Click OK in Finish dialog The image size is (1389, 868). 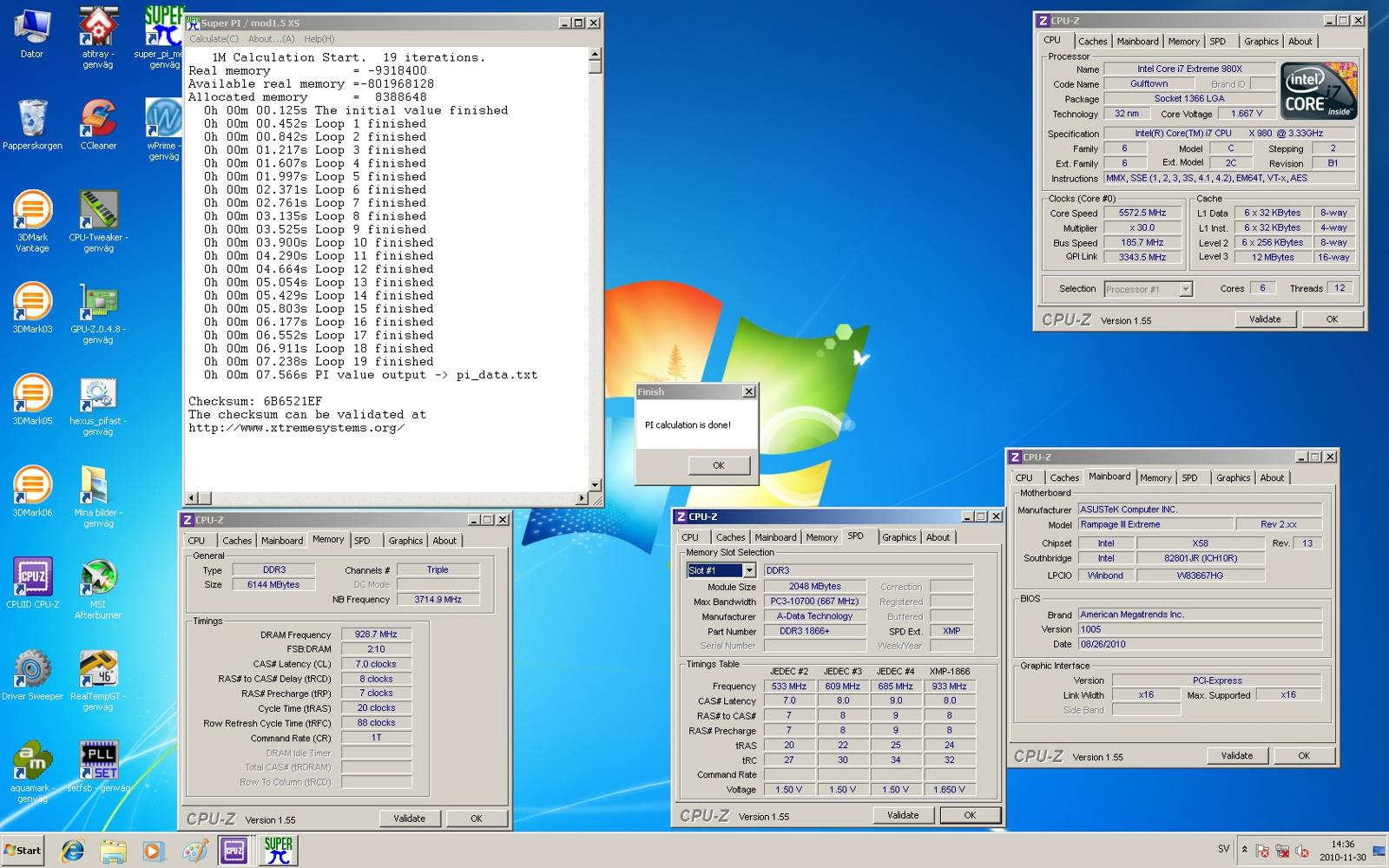coord(719,465)
